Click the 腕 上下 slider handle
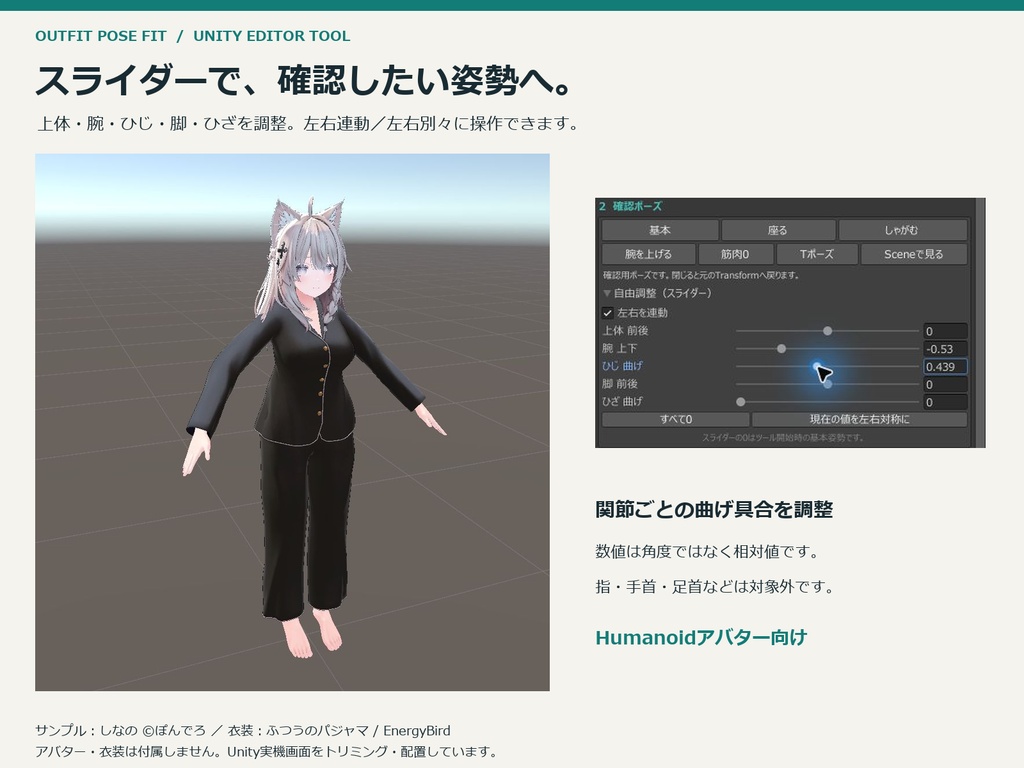The image size is (1024, 768). pyautogui.click(x=781, y=349)
